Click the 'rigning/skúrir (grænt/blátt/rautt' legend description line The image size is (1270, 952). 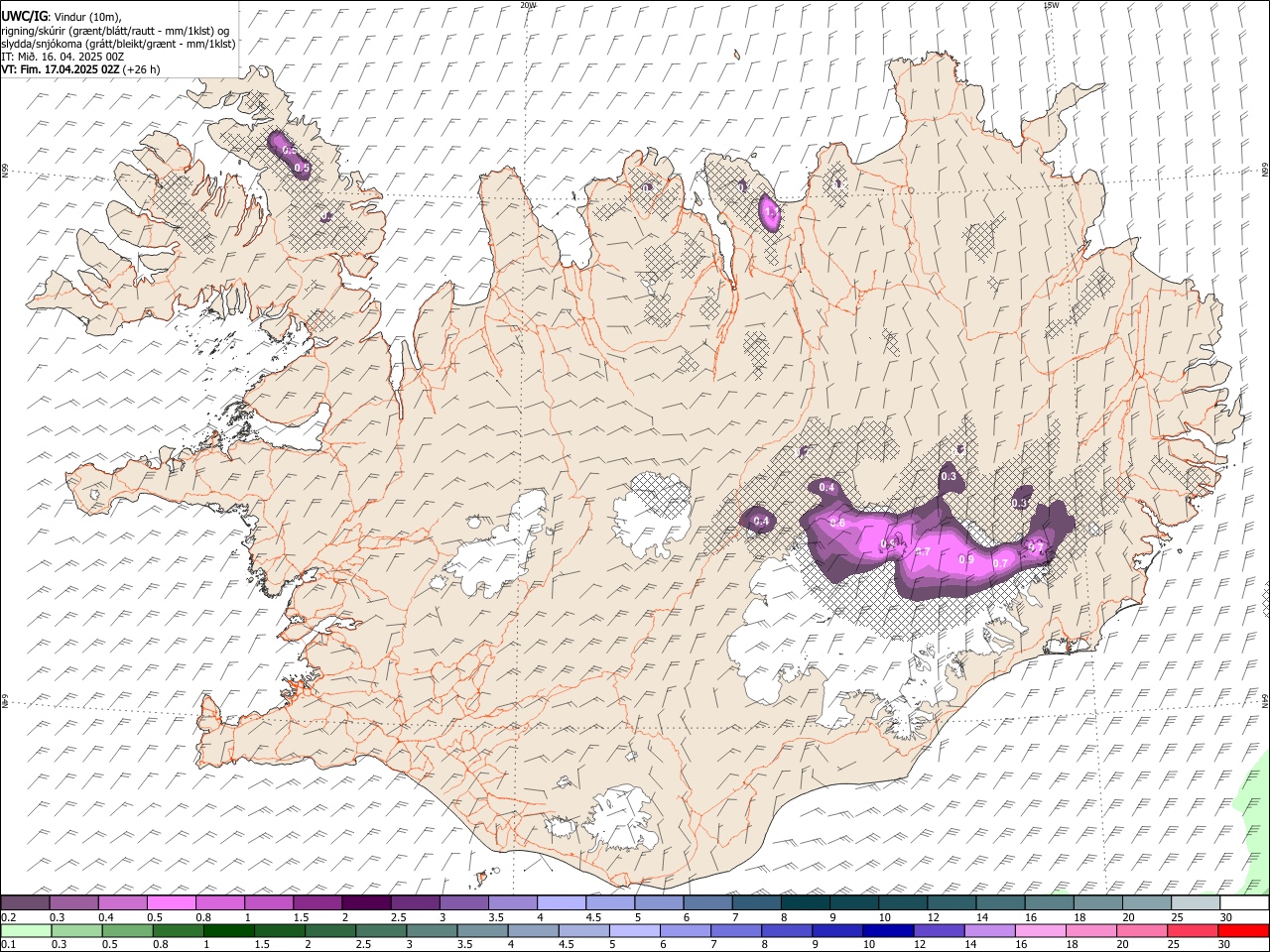116,30
